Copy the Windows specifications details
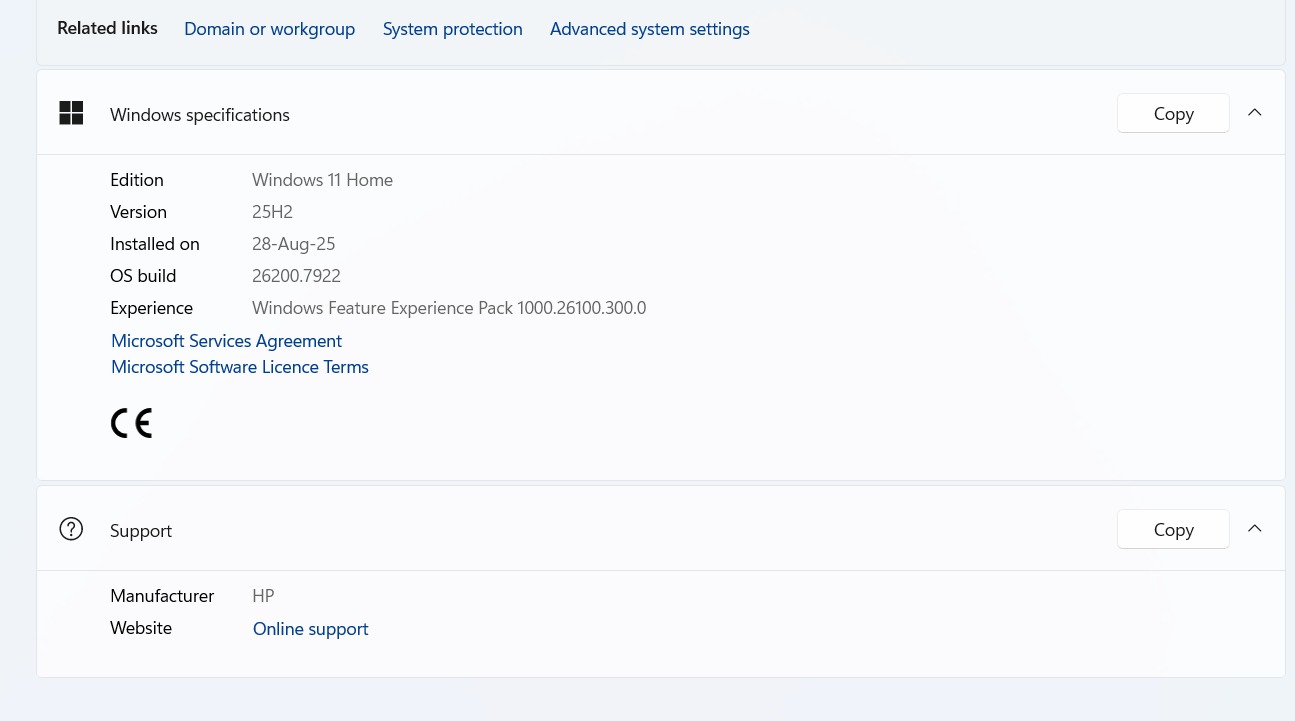The image size is (1295, 721). (1173, 113)
